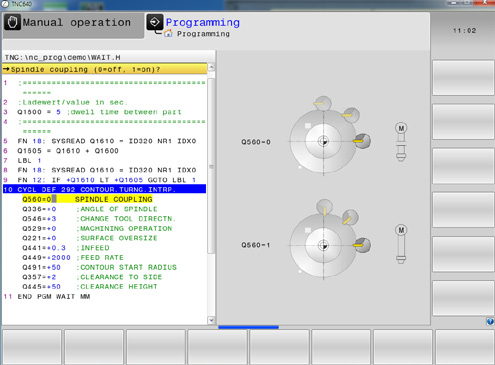
Task: Click parameter Q491=+50 CONTOUR START RADIUS
Action: coord(99,267)
